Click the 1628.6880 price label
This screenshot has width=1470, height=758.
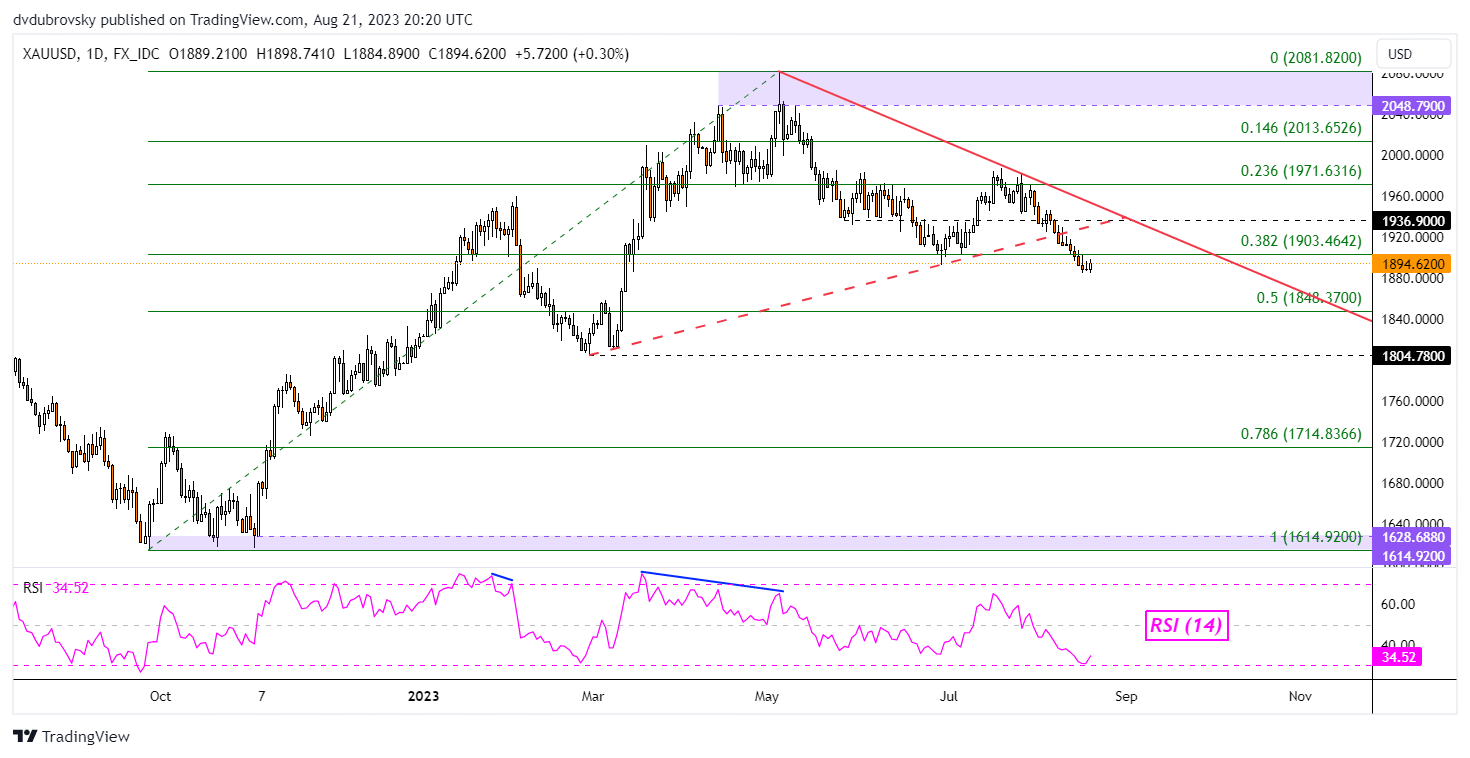click(x=1414, y=537)
